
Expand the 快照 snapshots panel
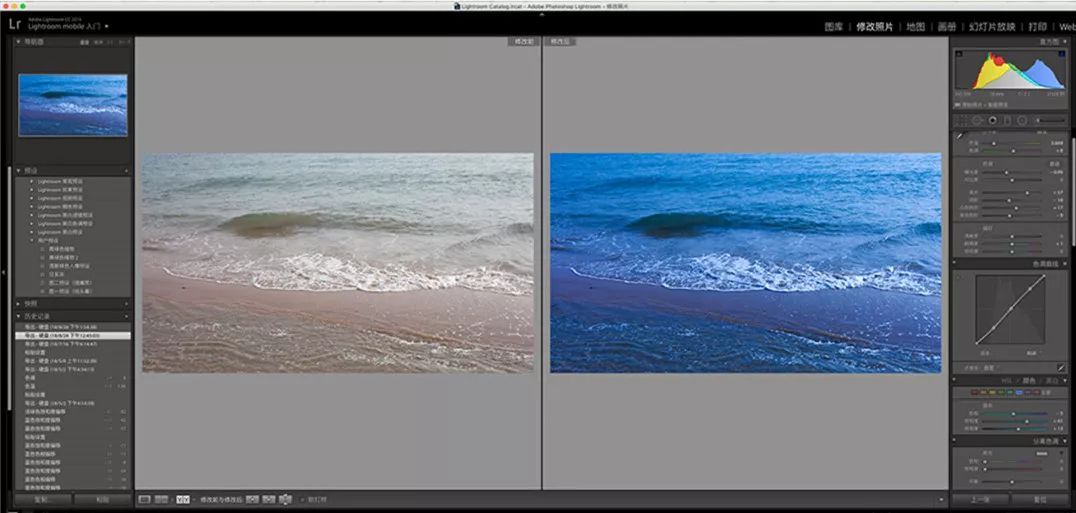18,302
